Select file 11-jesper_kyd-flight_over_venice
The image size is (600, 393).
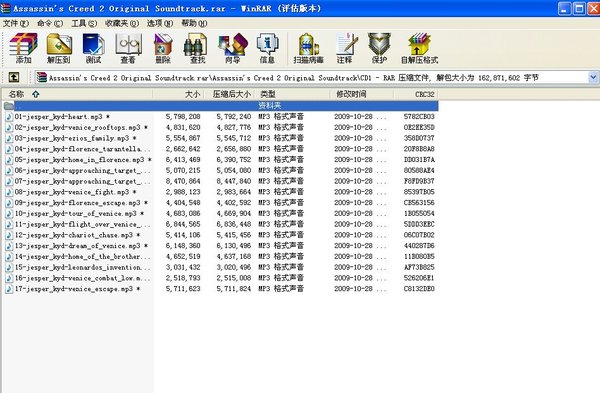(x=82, y=224)
